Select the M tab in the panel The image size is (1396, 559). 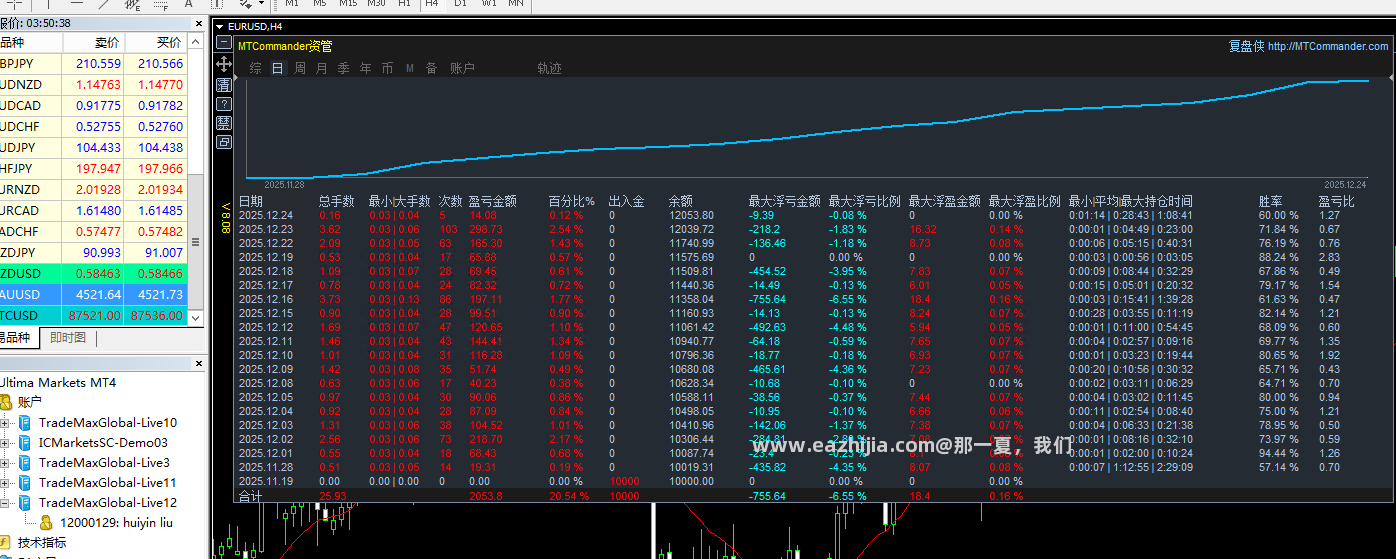pos(410,68)
